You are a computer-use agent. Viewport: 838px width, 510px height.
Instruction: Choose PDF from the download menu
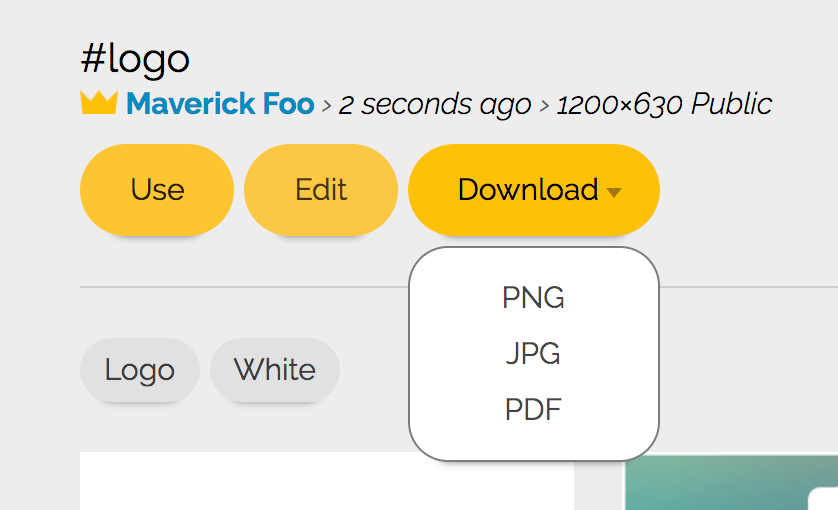click(533, 410)
